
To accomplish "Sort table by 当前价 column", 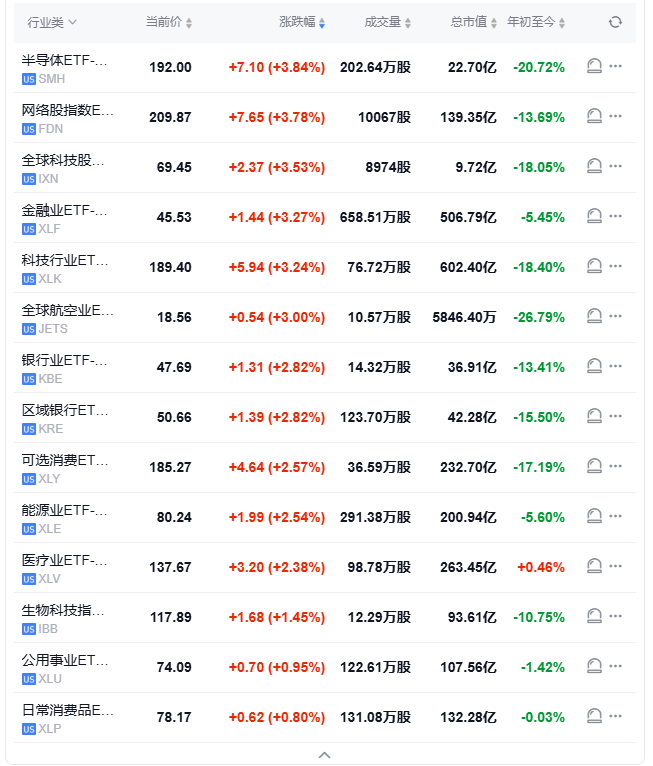I will (x=169, y=22).
